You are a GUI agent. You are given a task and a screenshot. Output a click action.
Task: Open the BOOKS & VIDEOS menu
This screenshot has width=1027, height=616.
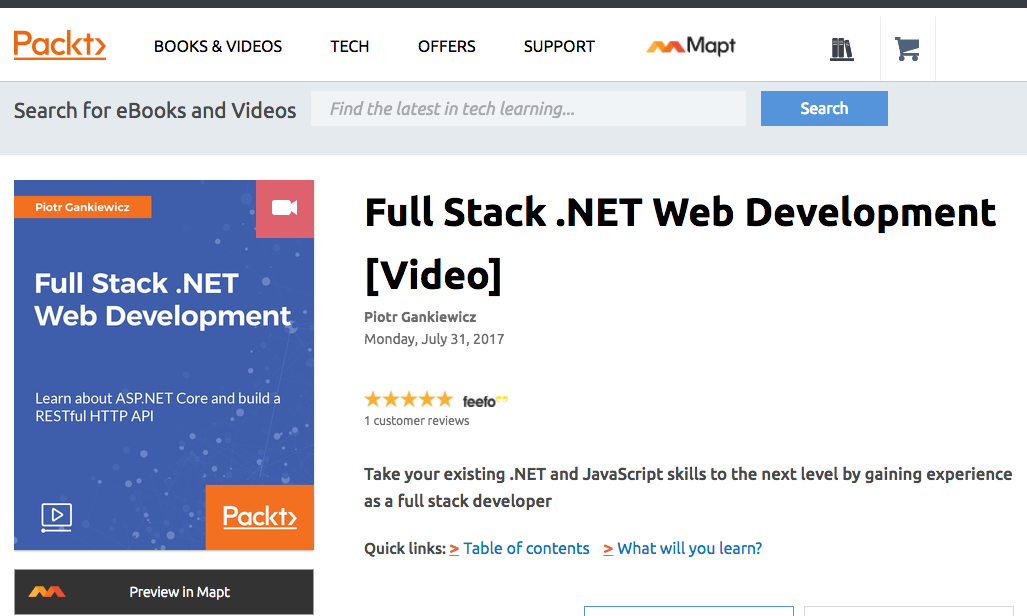218,47
